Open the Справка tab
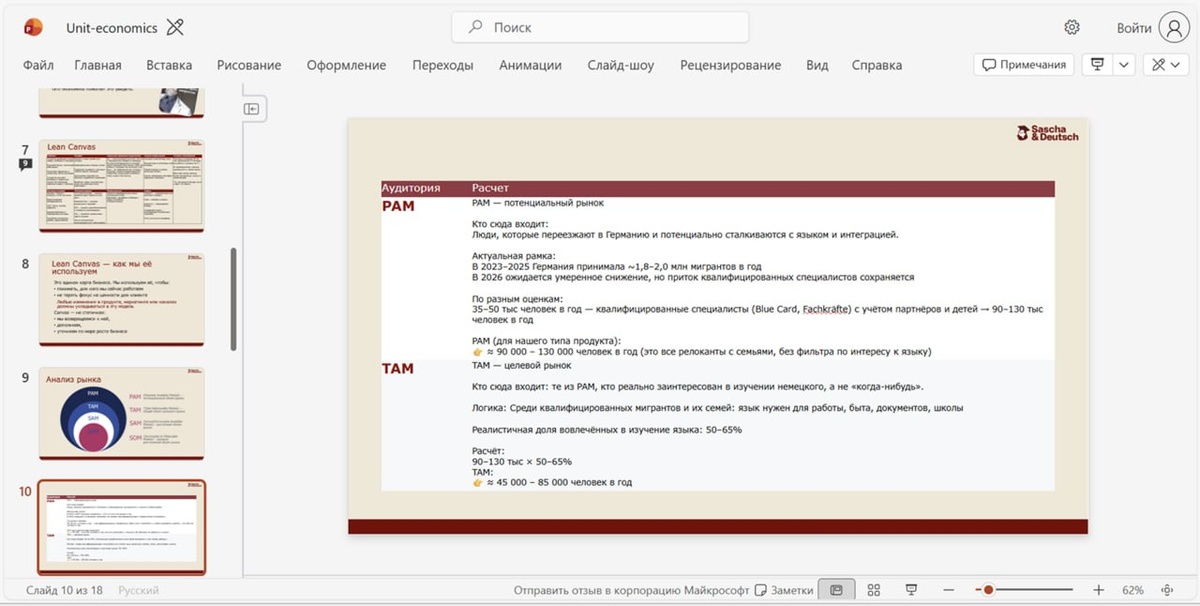This screenshot has height=606, width=1200. pos(877,65)
